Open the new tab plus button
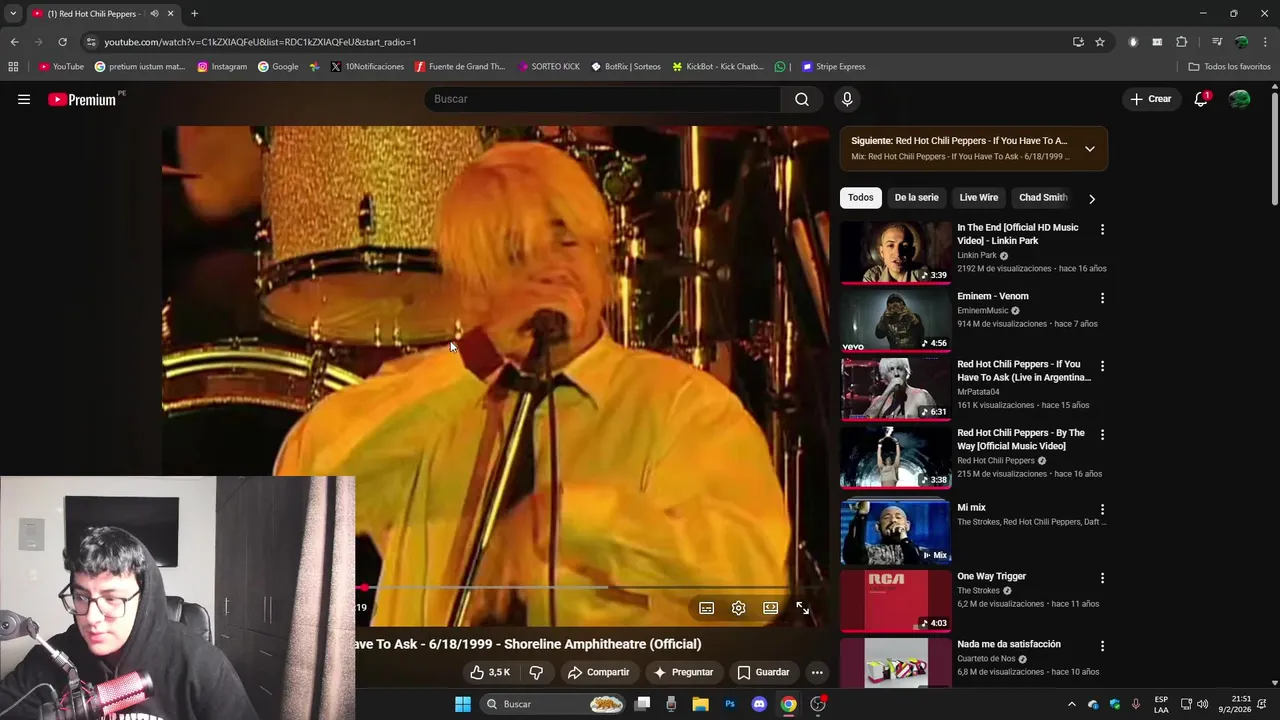Screen dimensions: 1280x720 (194, 14)
